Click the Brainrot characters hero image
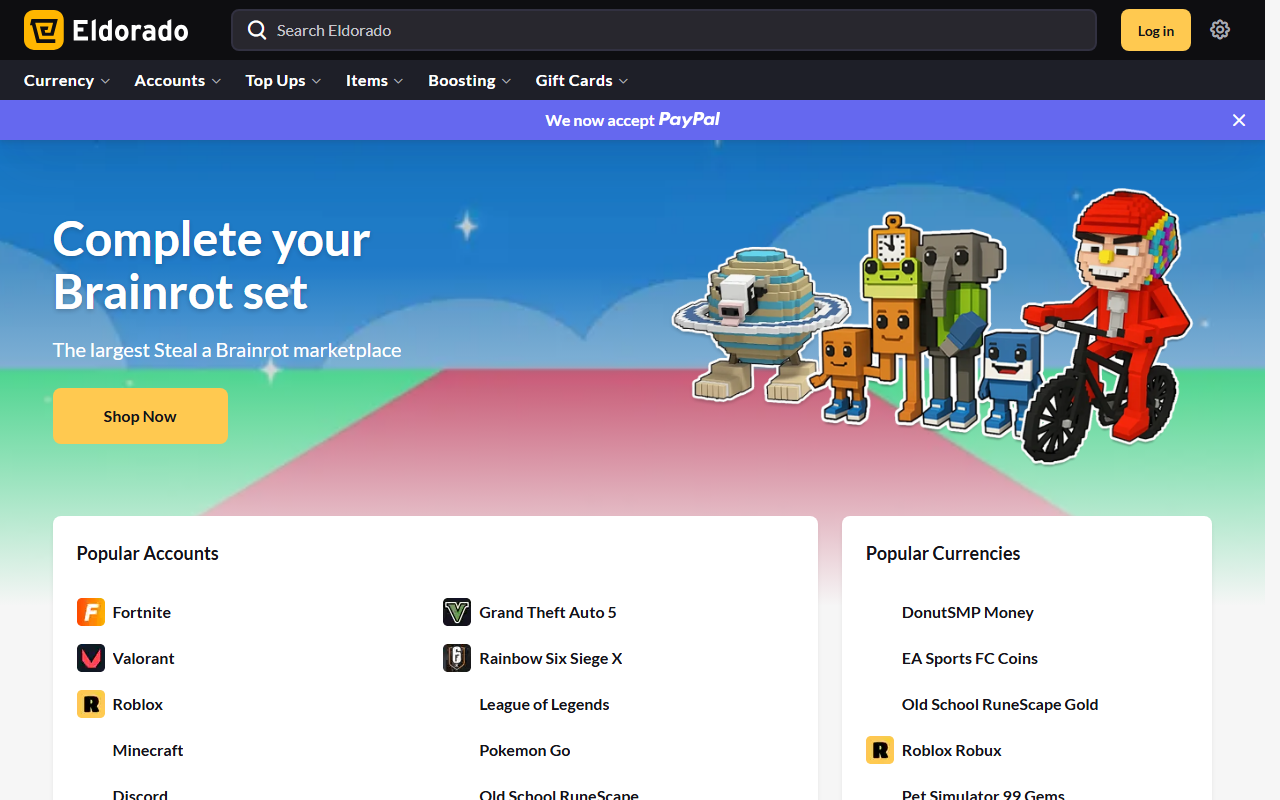Image resolution: width=1280 pixels, height=800 pixels. click(x=932, y=326)
